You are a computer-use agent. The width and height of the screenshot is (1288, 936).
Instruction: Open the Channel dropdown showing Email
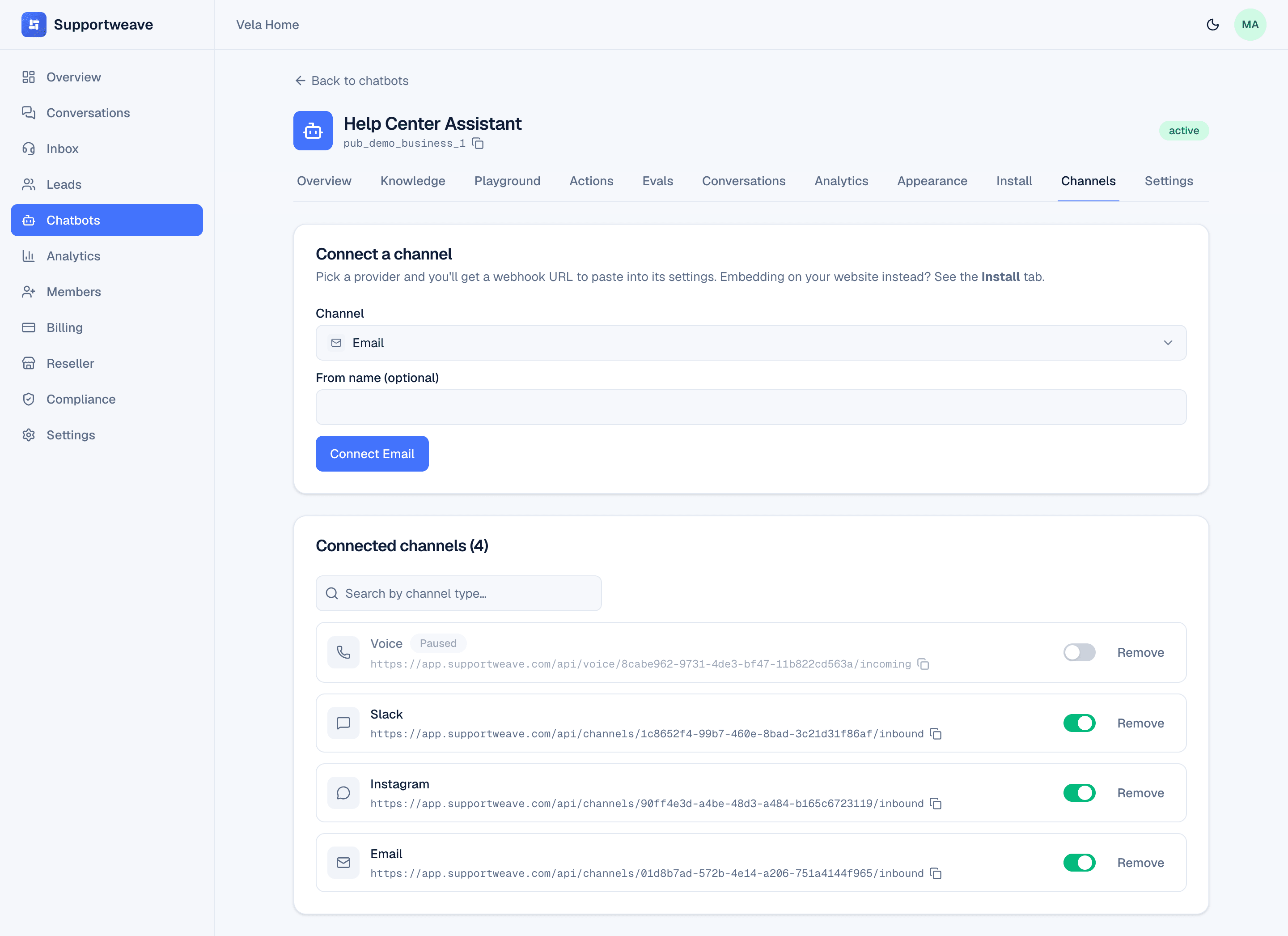[751, 343]
